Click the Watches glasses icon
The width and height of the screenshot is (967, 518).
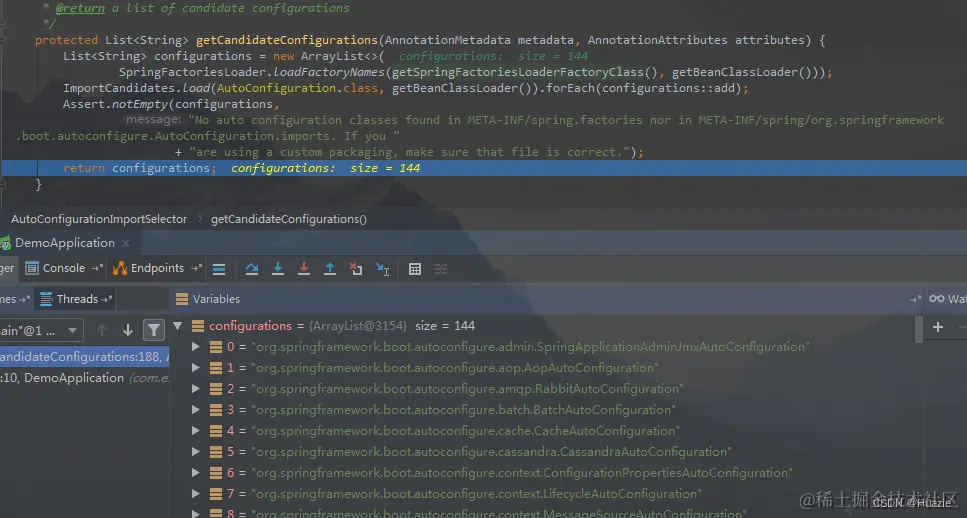click(937, 298)
